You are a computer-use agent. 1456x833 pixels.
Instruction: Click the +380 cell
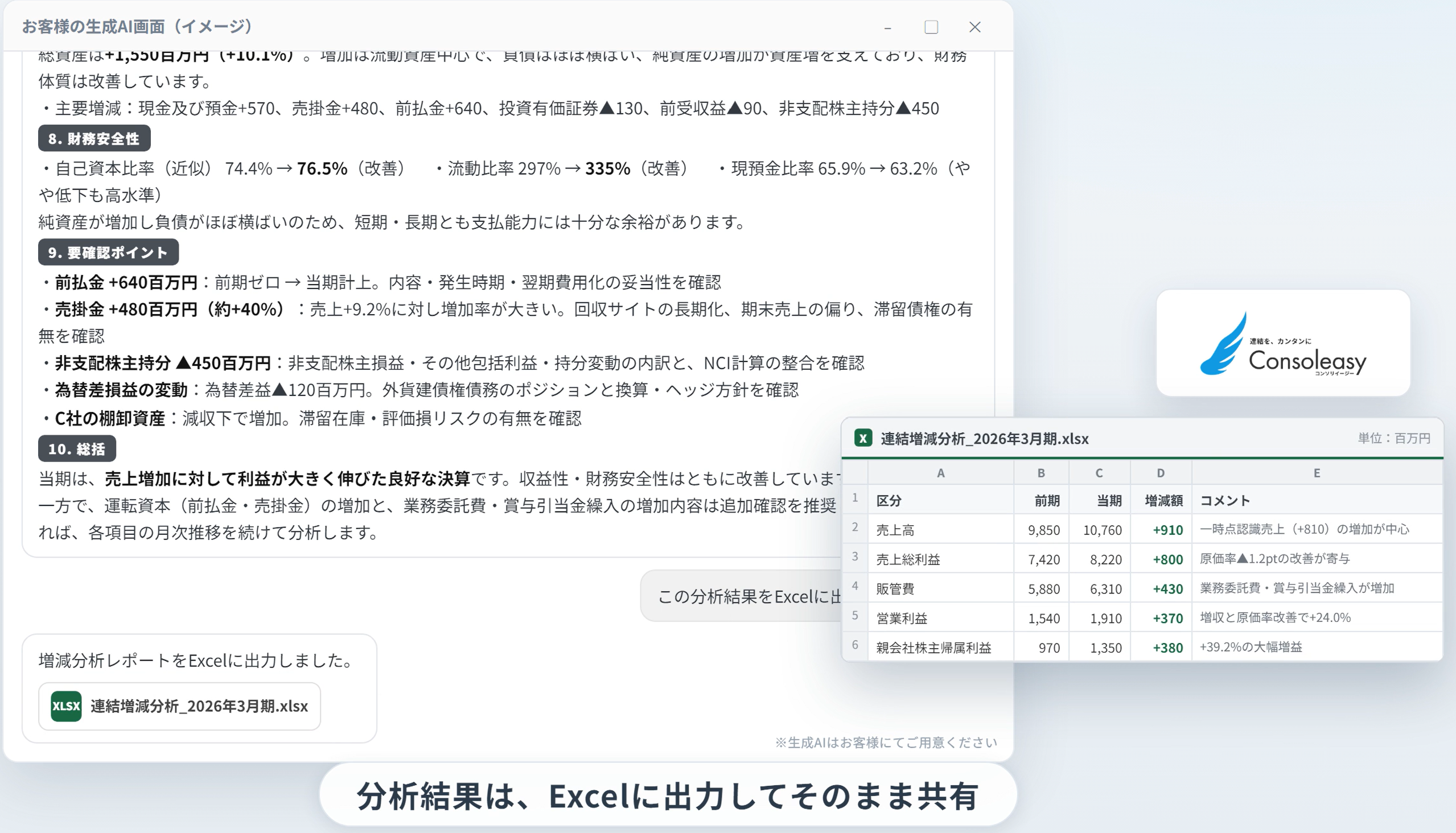coord(1161,647)
